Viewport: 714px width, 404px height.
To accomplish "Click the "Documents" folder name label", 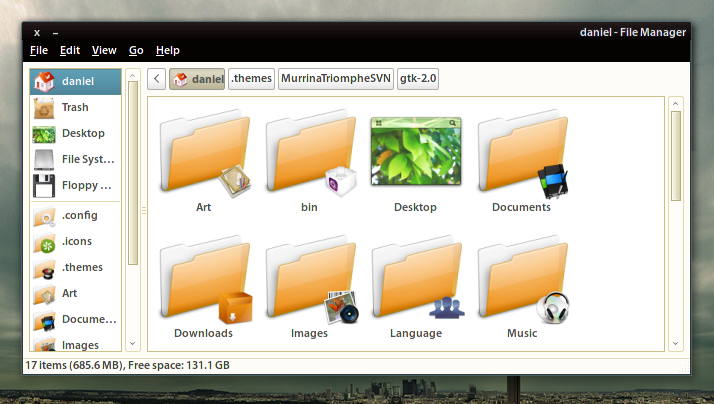I will (521, 207).
